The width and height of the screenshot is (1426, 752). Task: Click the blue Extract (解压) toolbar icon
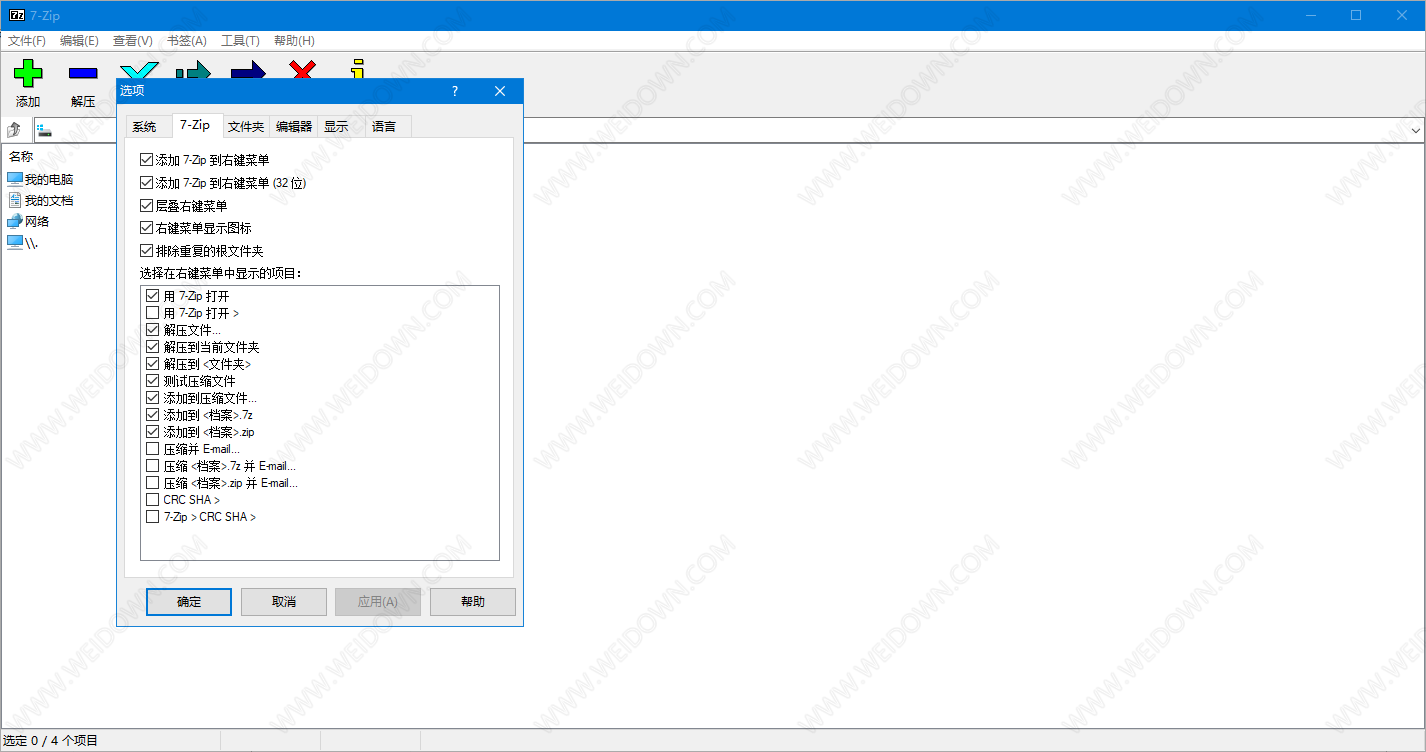83,74
